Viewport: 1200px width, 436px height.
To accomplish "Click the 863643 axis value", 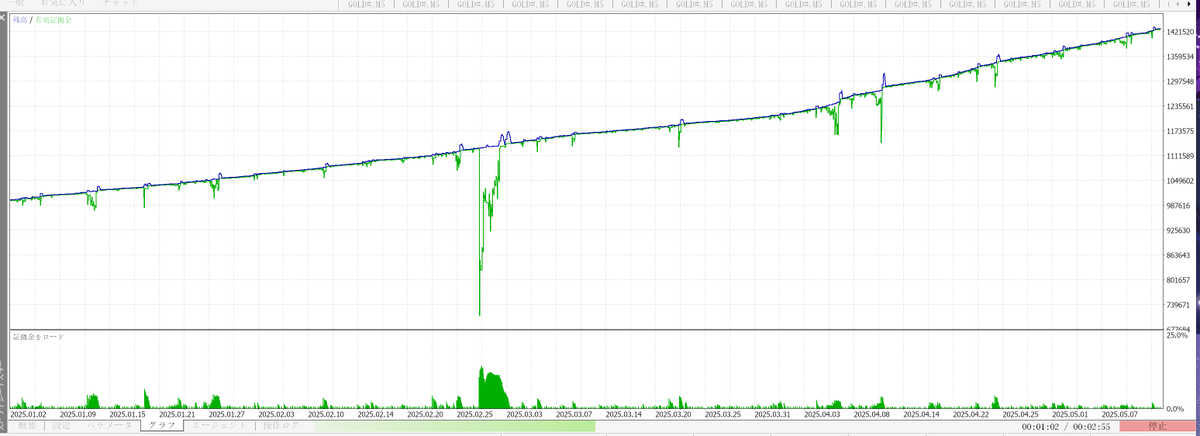I will [1180, 256].
